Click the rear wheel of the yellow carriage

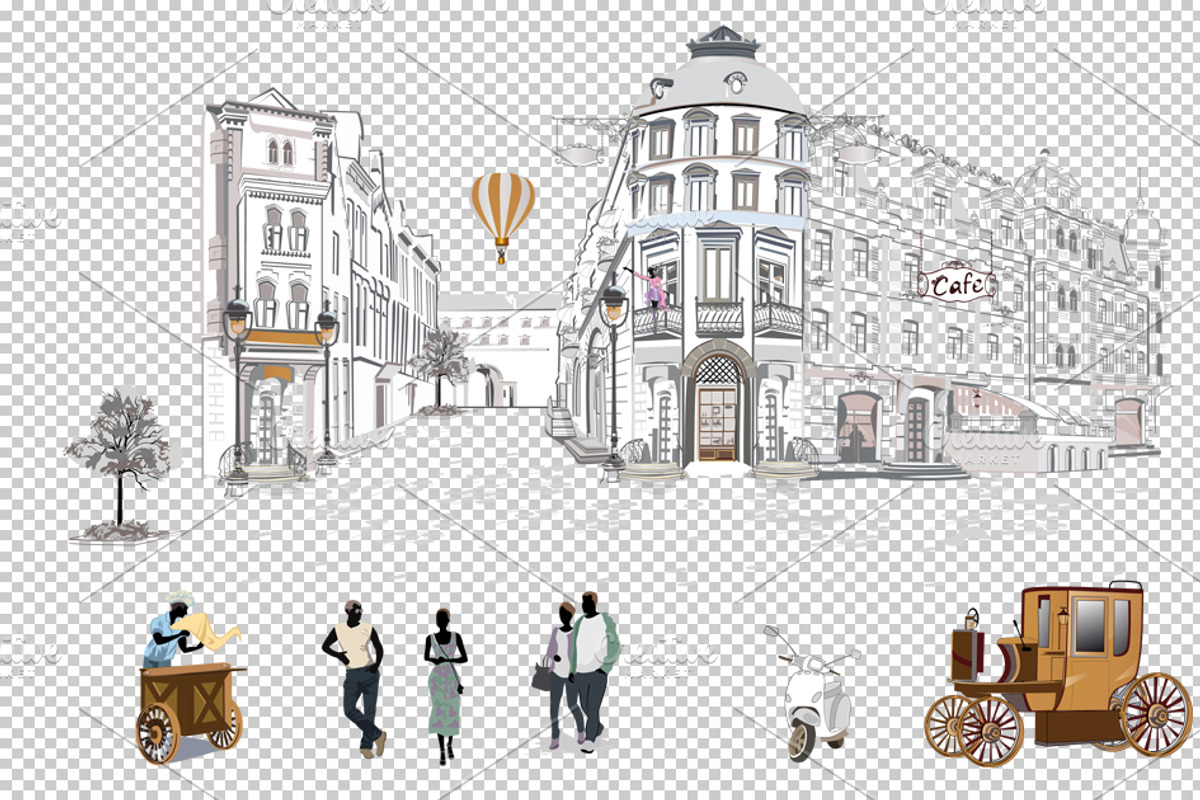pyautogui.click(x=1156, y=714)
